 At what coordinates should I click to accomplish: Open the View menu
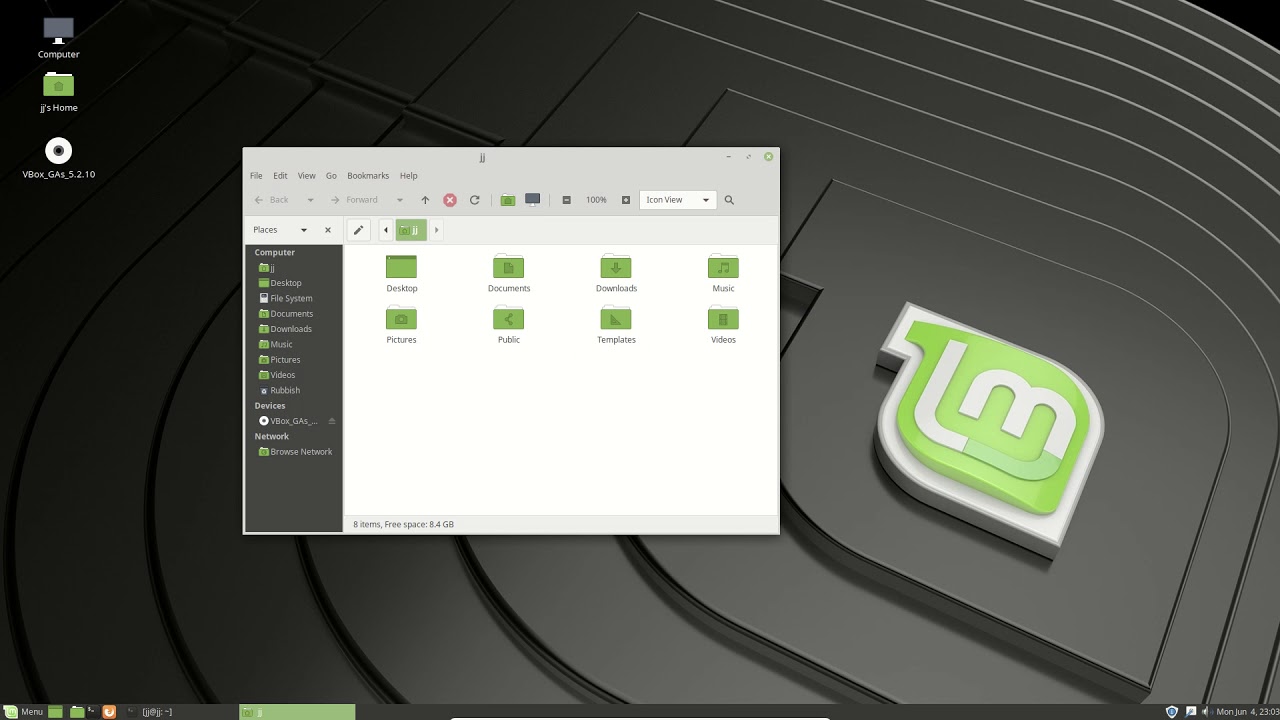tap(306, 176)
